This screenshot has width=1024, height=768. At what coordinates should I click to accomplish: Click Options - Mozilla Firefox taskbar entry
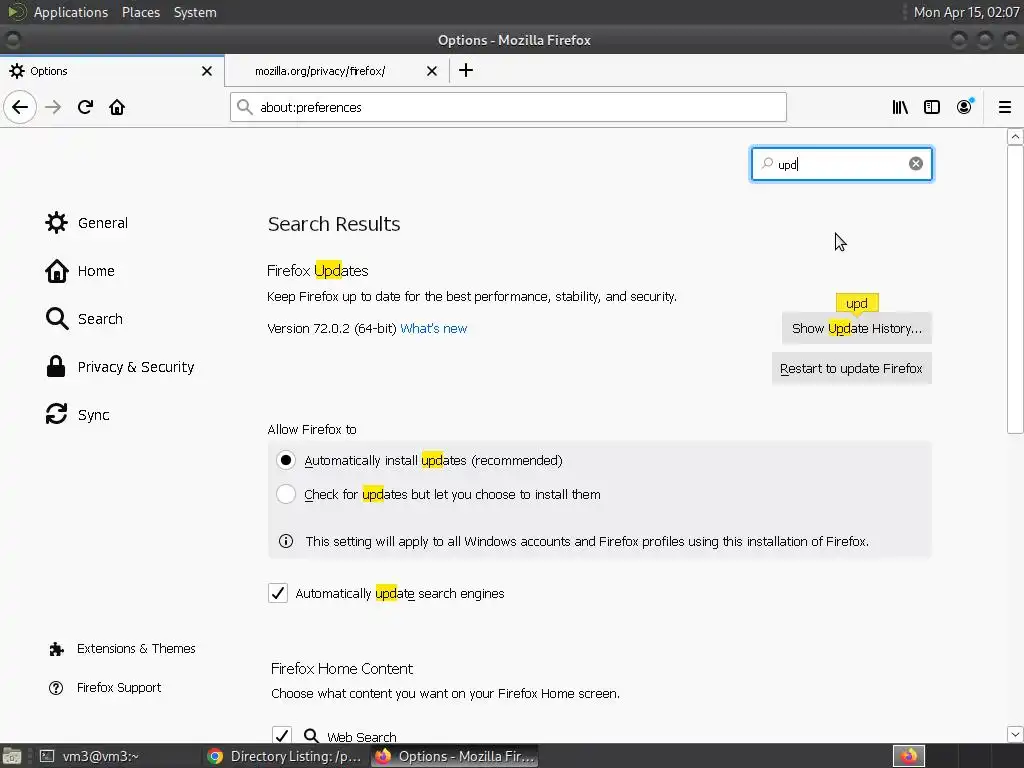tap(455, 756)
